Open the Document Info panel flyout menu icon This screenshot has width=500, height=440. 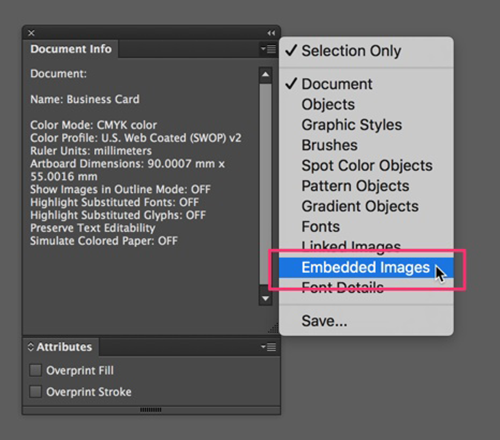tap(268, 49)
